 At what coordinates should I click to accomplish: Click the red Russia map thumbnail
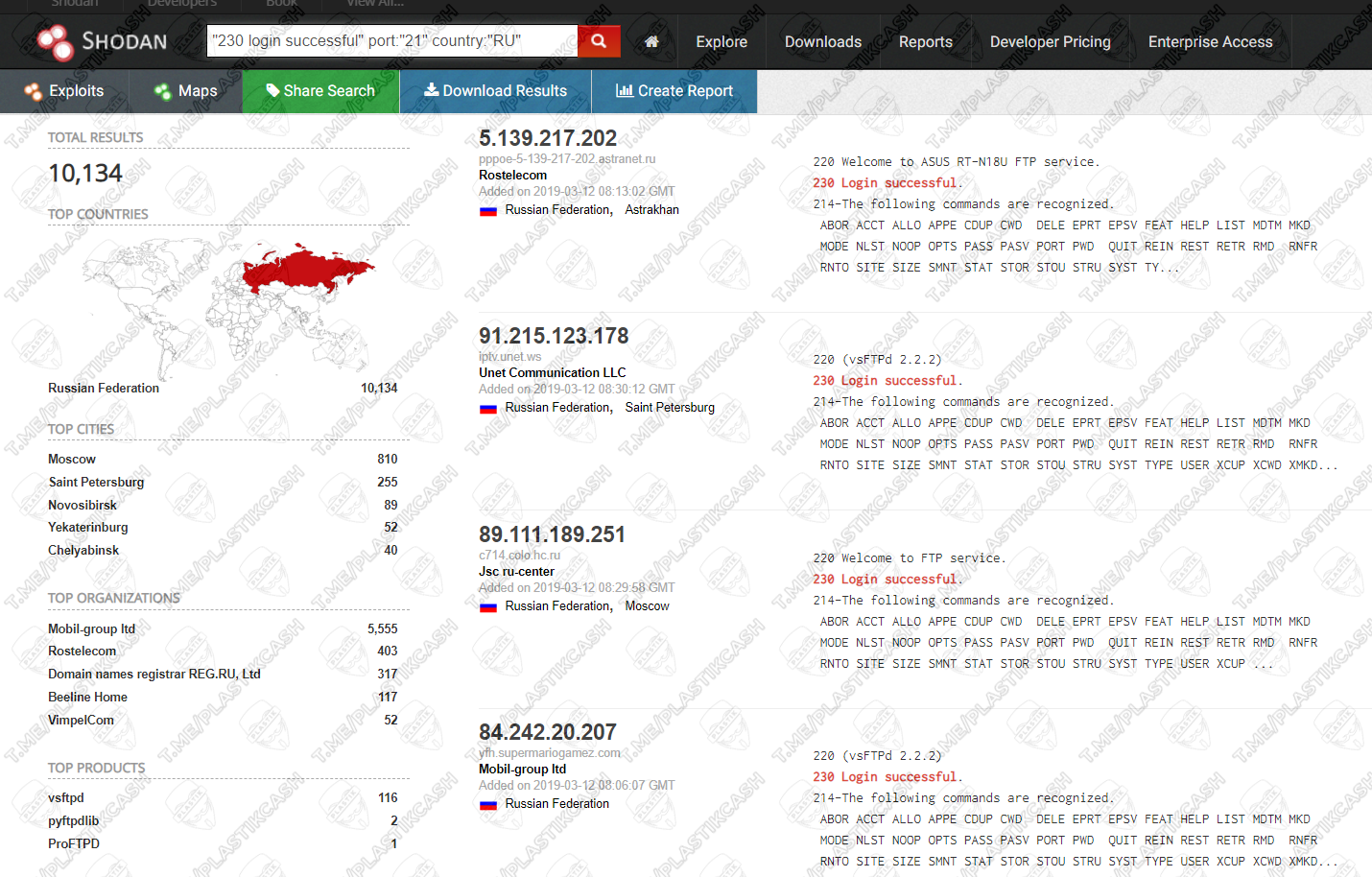[x=305, y=269]
